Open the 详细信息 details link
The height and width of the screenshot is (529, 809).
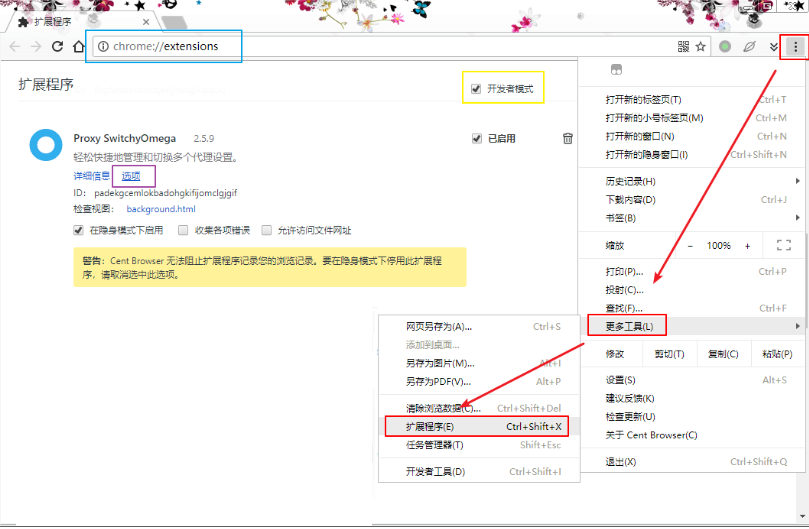pyautogui.click(x=91, y=176)
